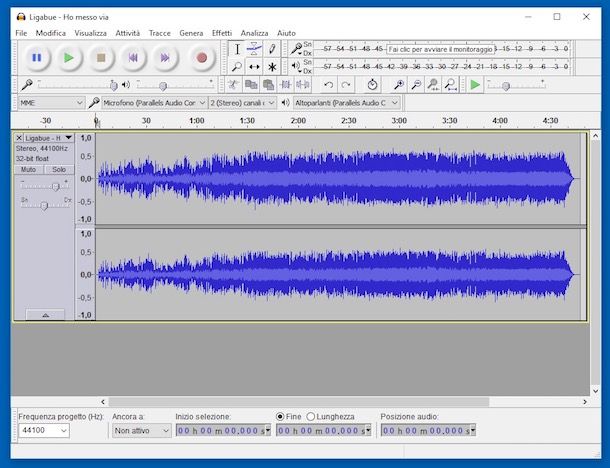Open the Inizio selezione time format arrow
The image size is (610, 468).
pos(268,430)
